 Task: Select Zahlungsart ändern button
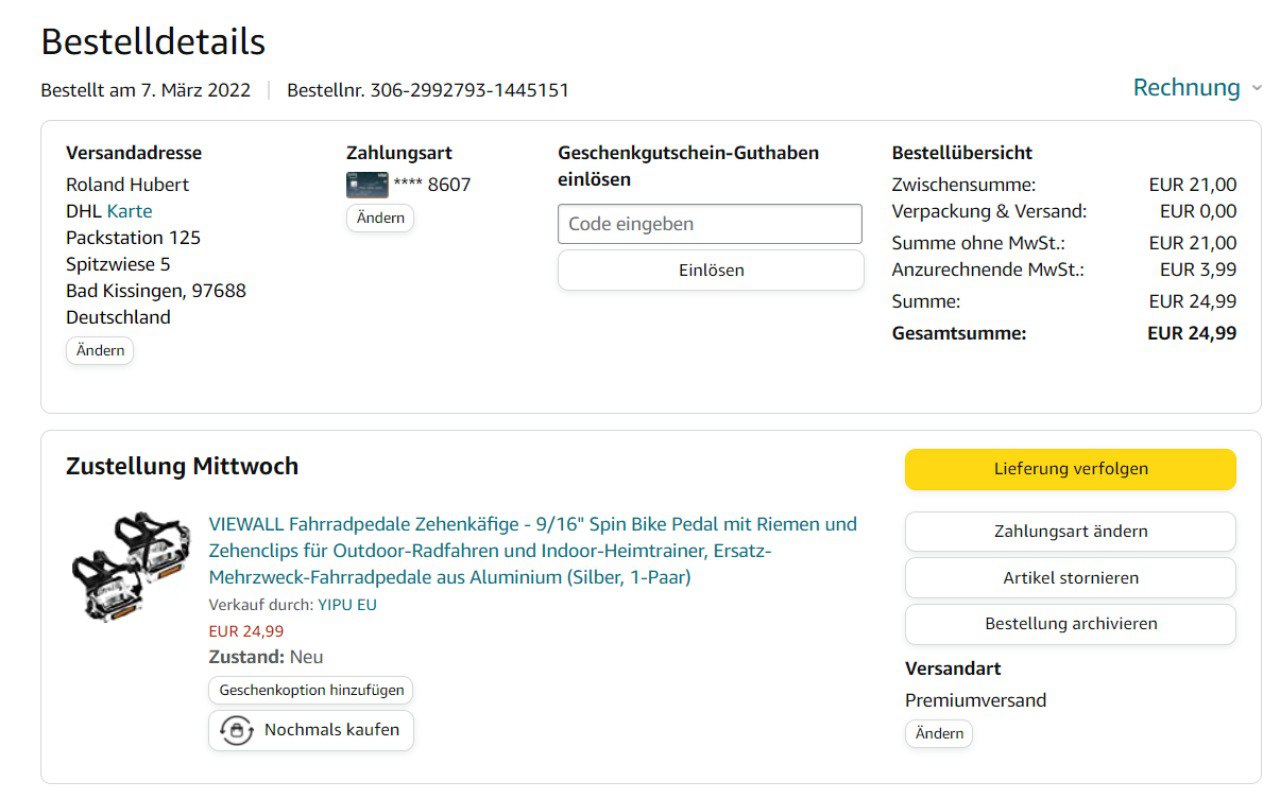point(1070,532)
